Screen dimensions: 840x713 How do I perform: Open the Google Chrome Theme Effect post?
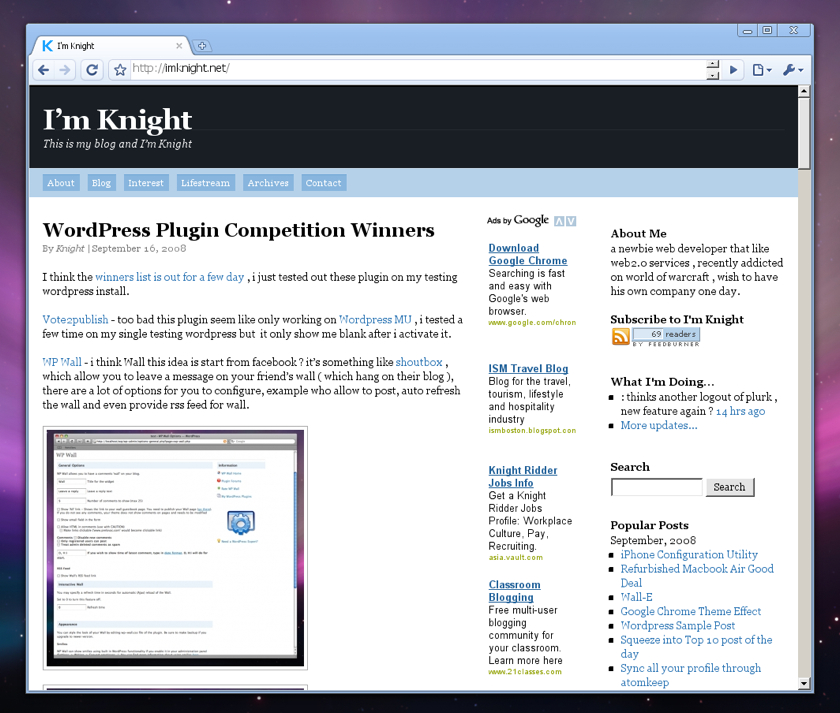tap(691, 611)
